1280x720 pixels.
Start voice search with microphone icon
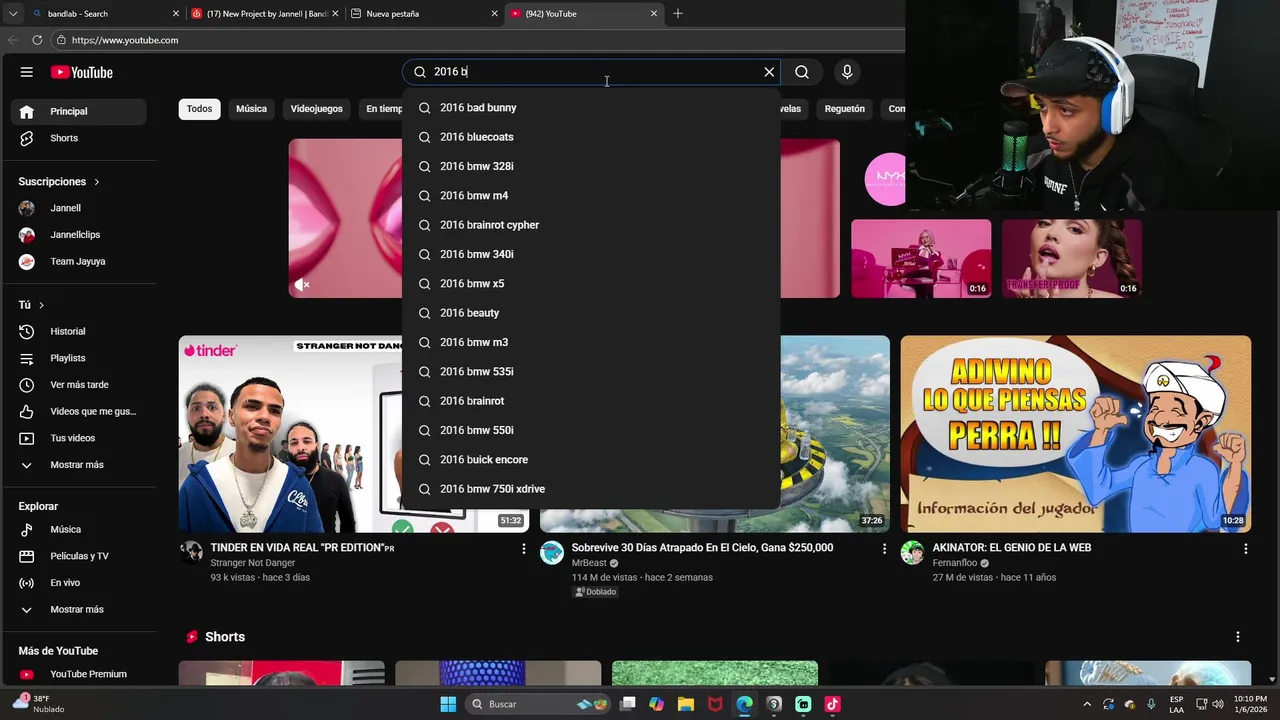click(x=847, y=72)
